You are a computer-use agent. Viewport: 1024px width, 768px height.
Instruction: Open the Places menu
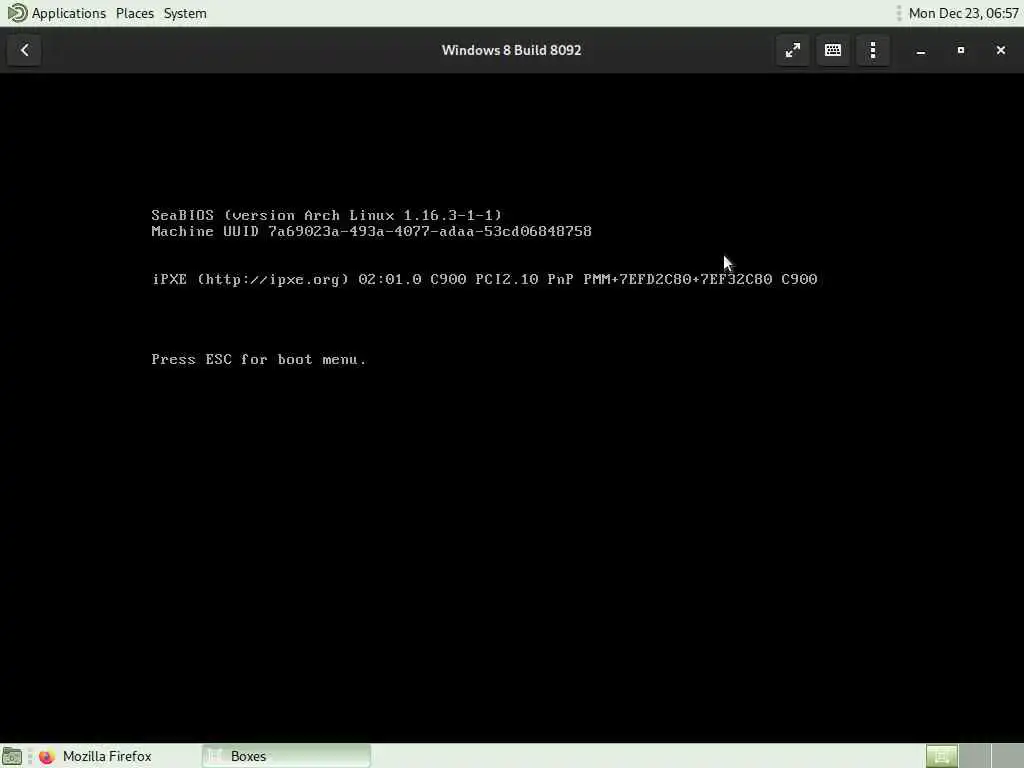coord(135,13)
